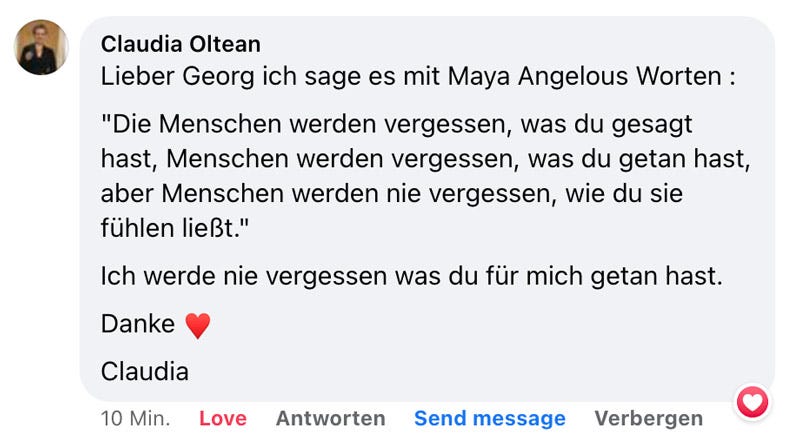The image size is (800, 438).
Task: Reply via the Antworten link
Action: (x=330, y=418)
